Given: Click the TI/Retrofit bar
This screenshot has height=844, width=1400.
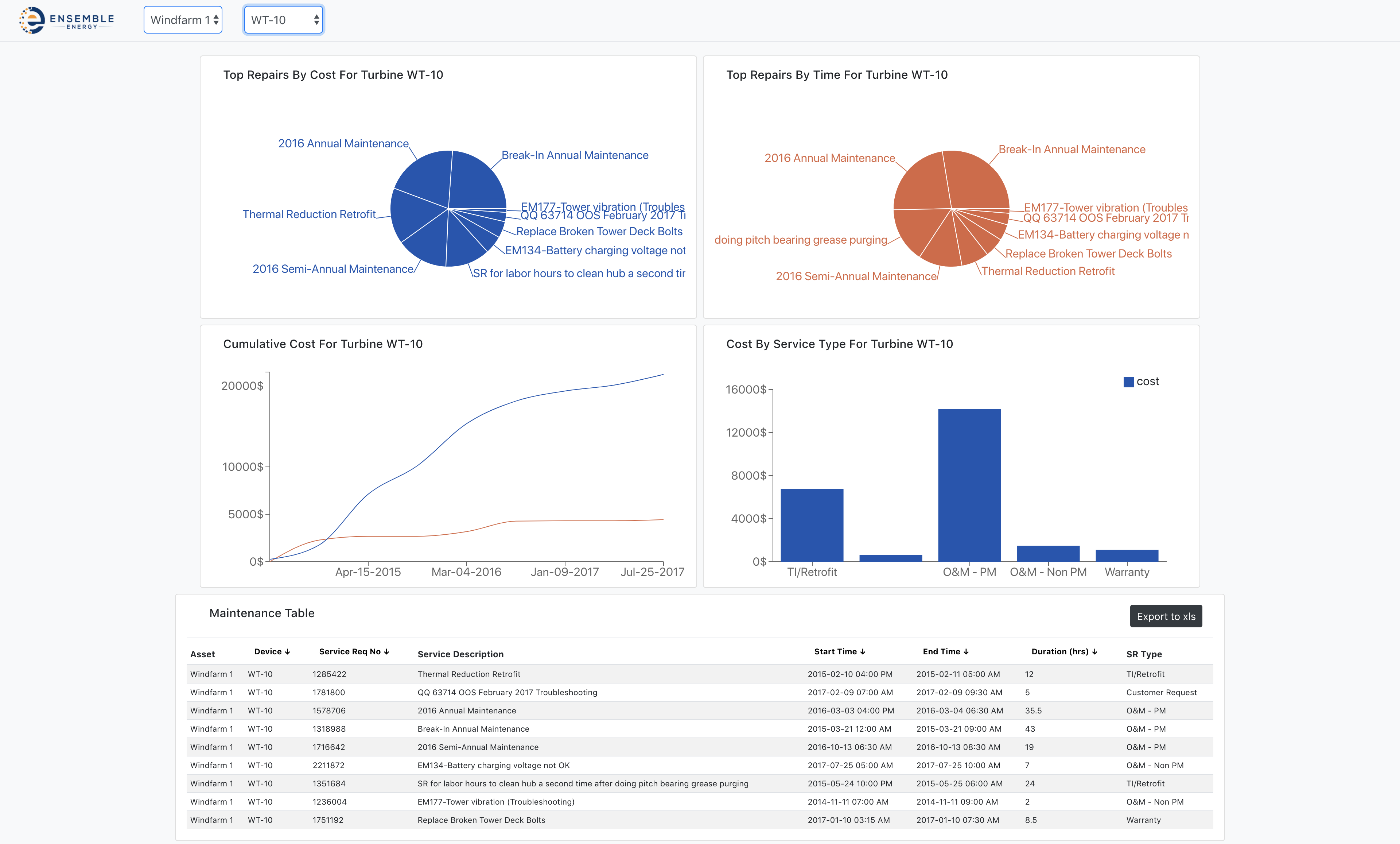Looking at the screenshot, I should 812,525.
